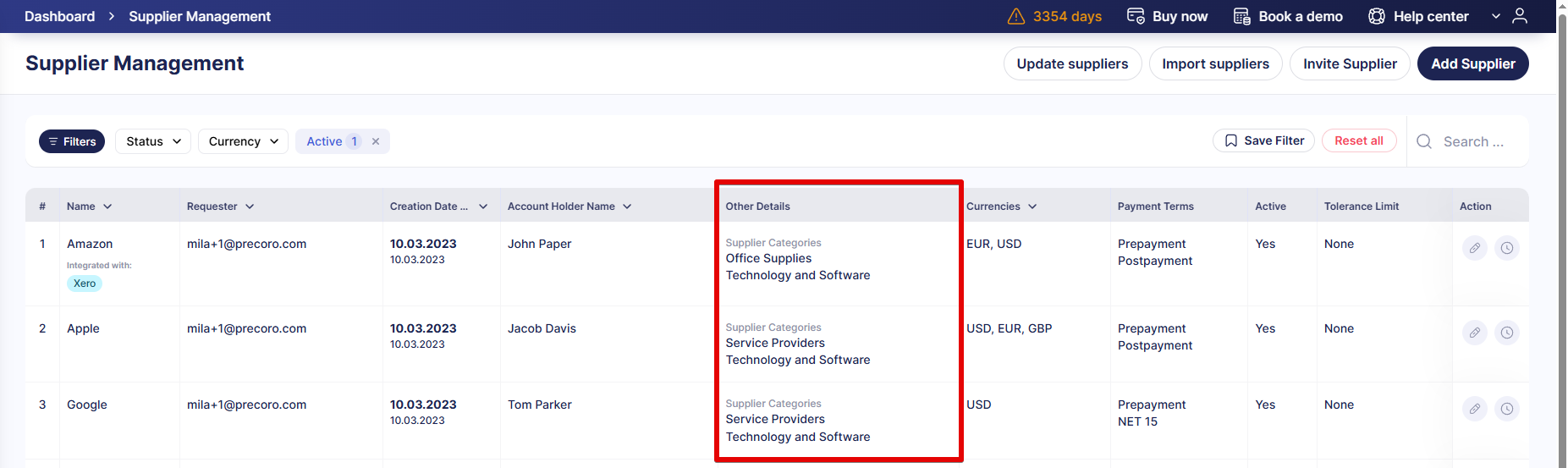Click the Other Details column header

(x=757, y=206)
